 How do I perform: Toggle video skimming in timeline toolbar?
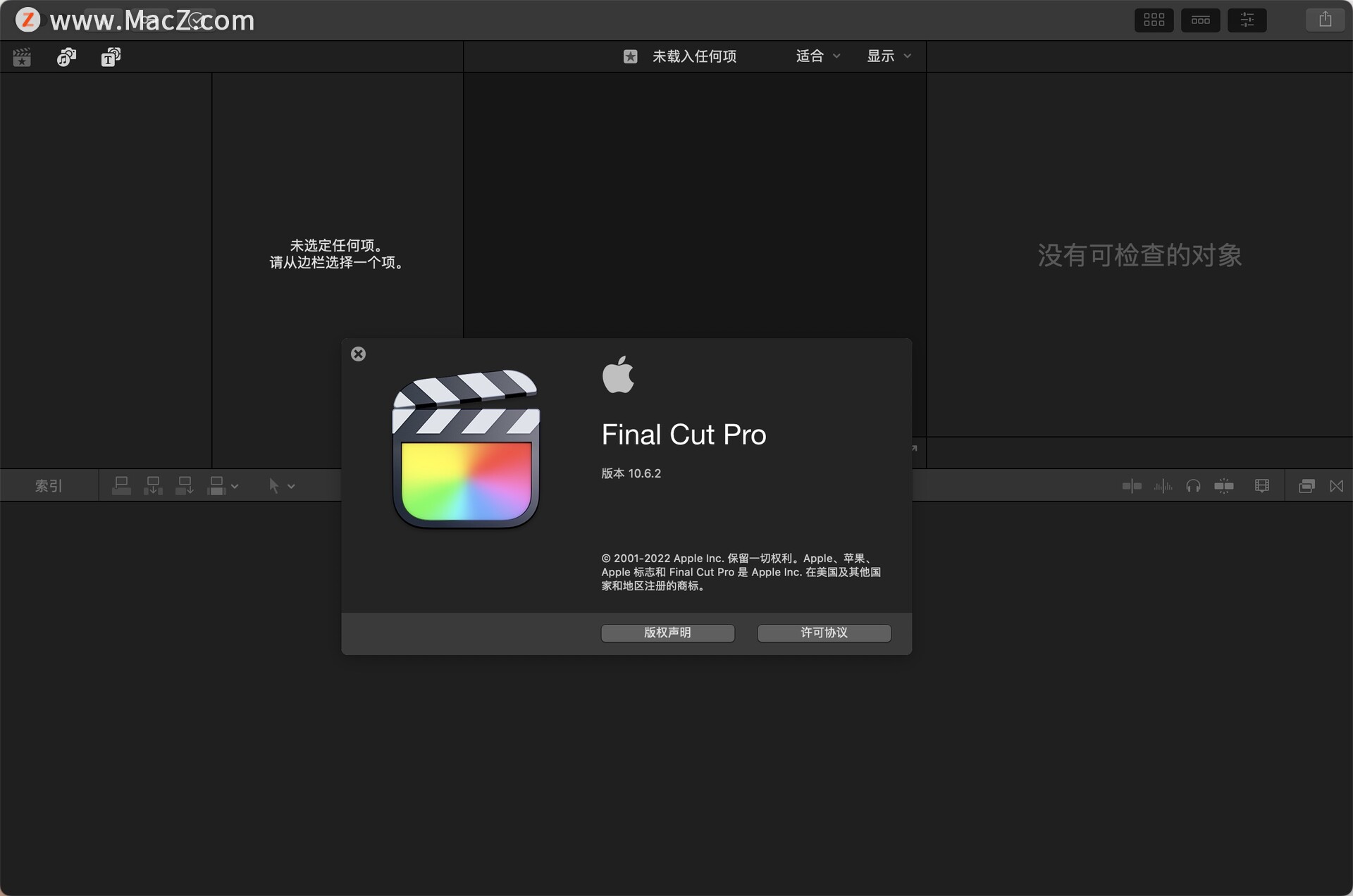pyautogui.click(x=1132, y=486)
